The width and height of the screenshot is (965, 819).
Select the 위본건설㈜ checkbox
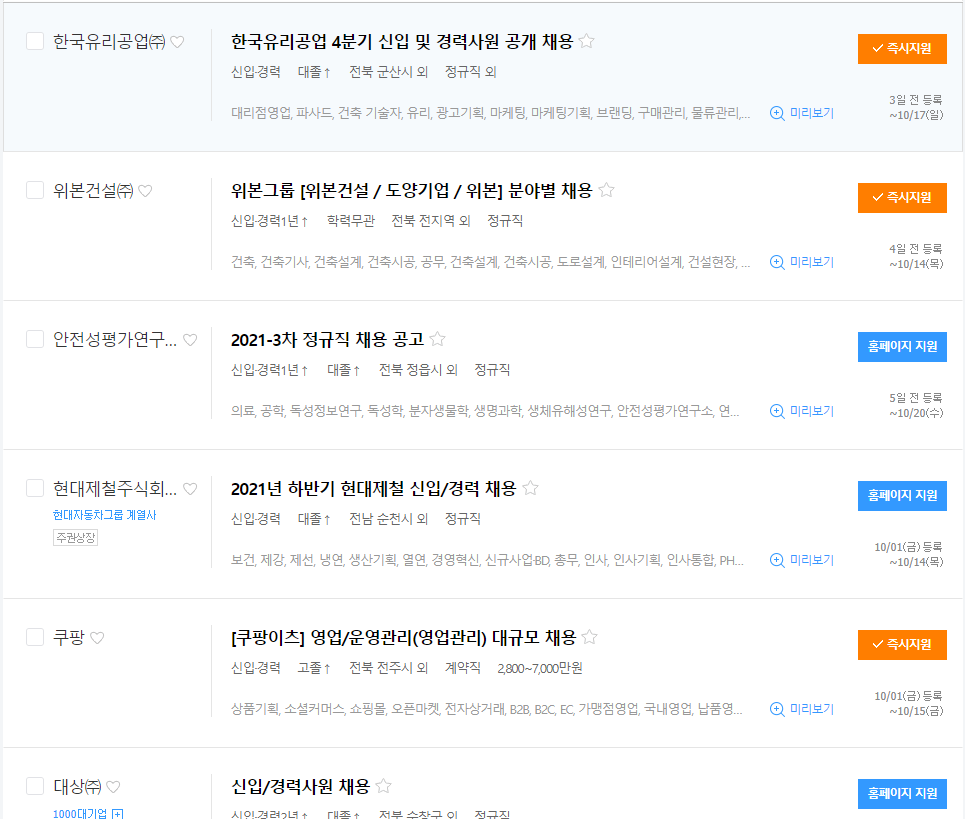click(x=35, y=190)
